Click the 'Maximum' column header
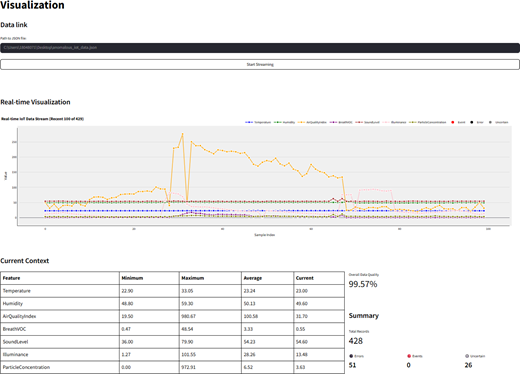Image resolution: width=520 pixels, height=374 pixels. [193, 278]
